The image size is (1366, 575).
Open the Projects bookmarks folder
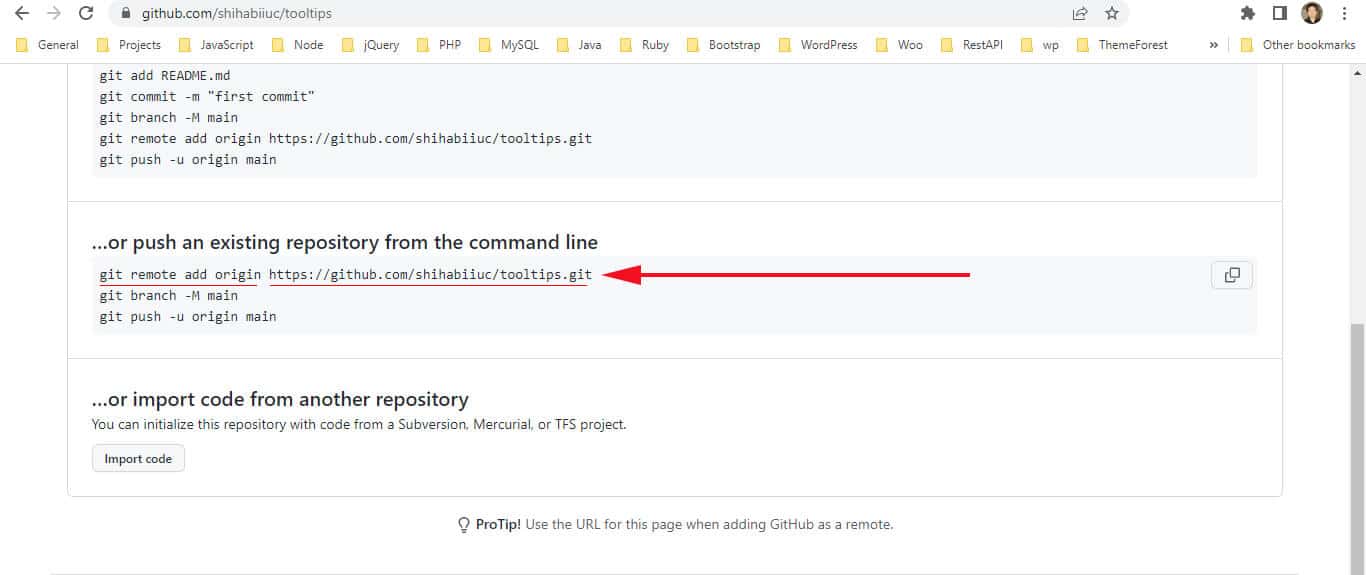[x=128, y=45]
